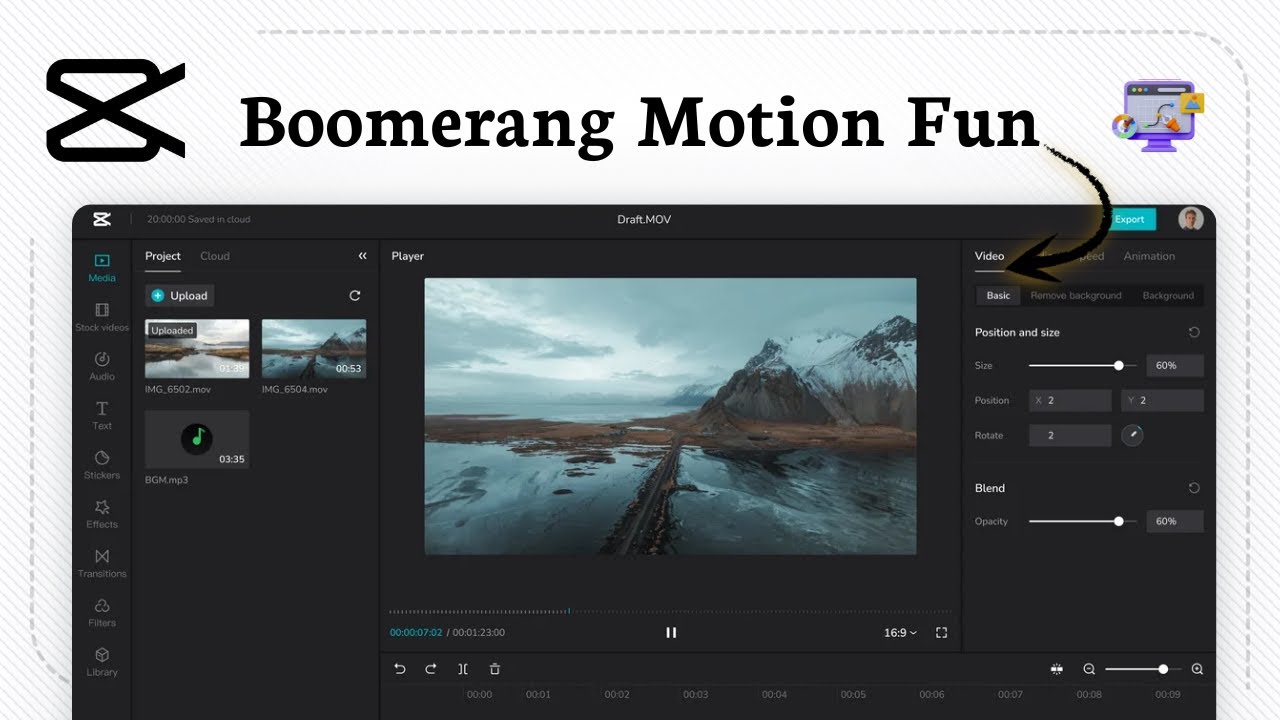Select the Background sub-tab
1280x720 pixels.
1168,295
